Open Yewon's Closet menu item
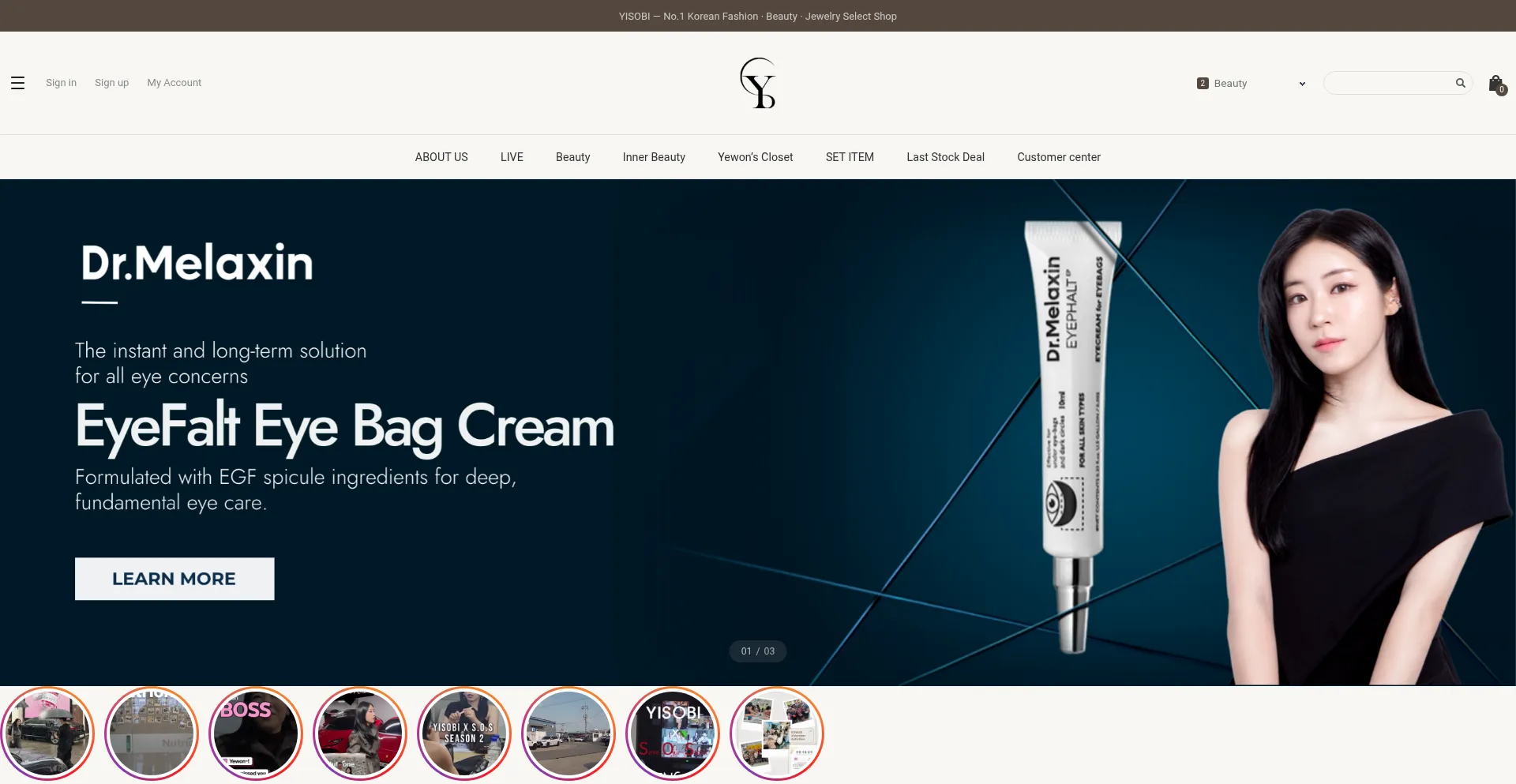This screenshot has height=784, width=1516. (x=756, y=157)
